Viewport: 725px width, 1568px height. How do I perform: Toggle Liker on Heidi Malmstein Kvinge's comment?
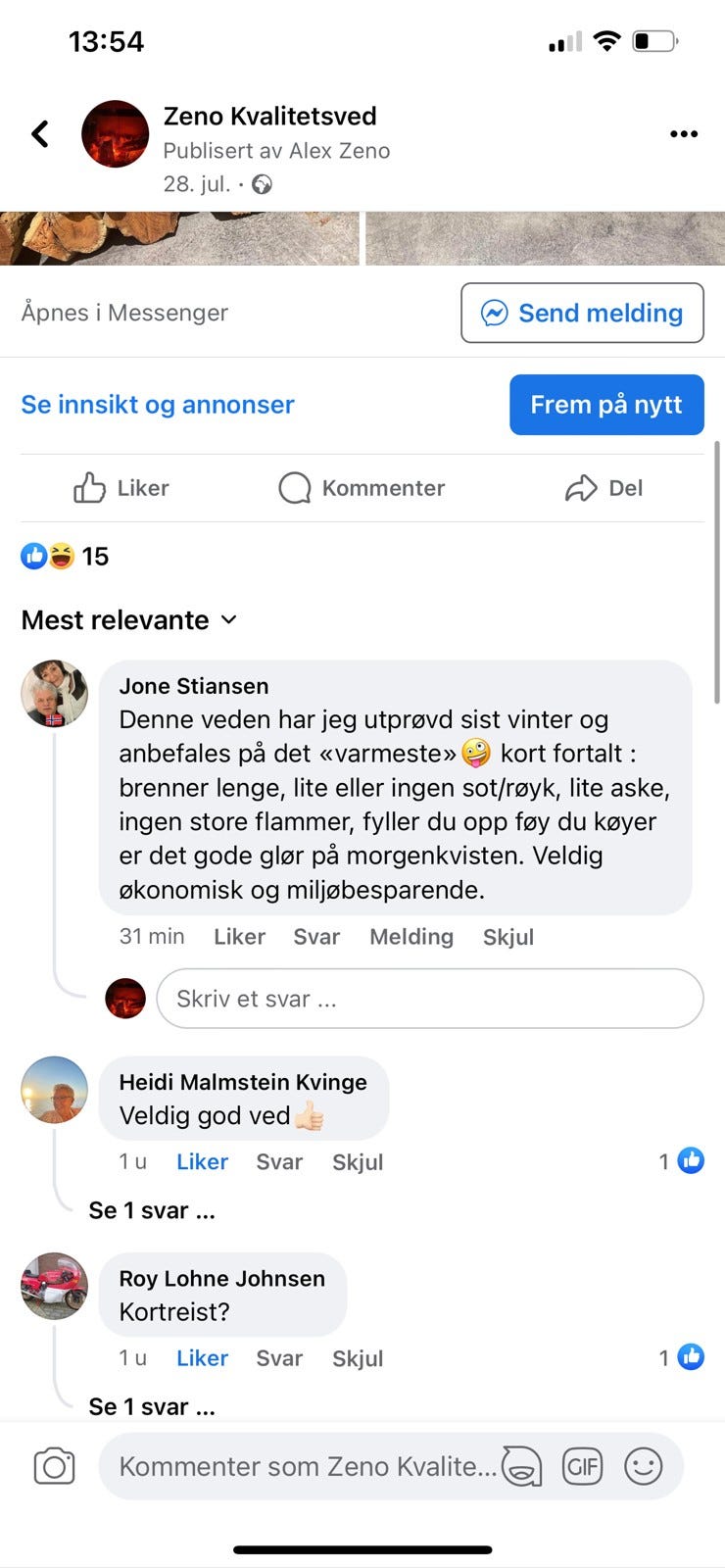(202, 1161)
